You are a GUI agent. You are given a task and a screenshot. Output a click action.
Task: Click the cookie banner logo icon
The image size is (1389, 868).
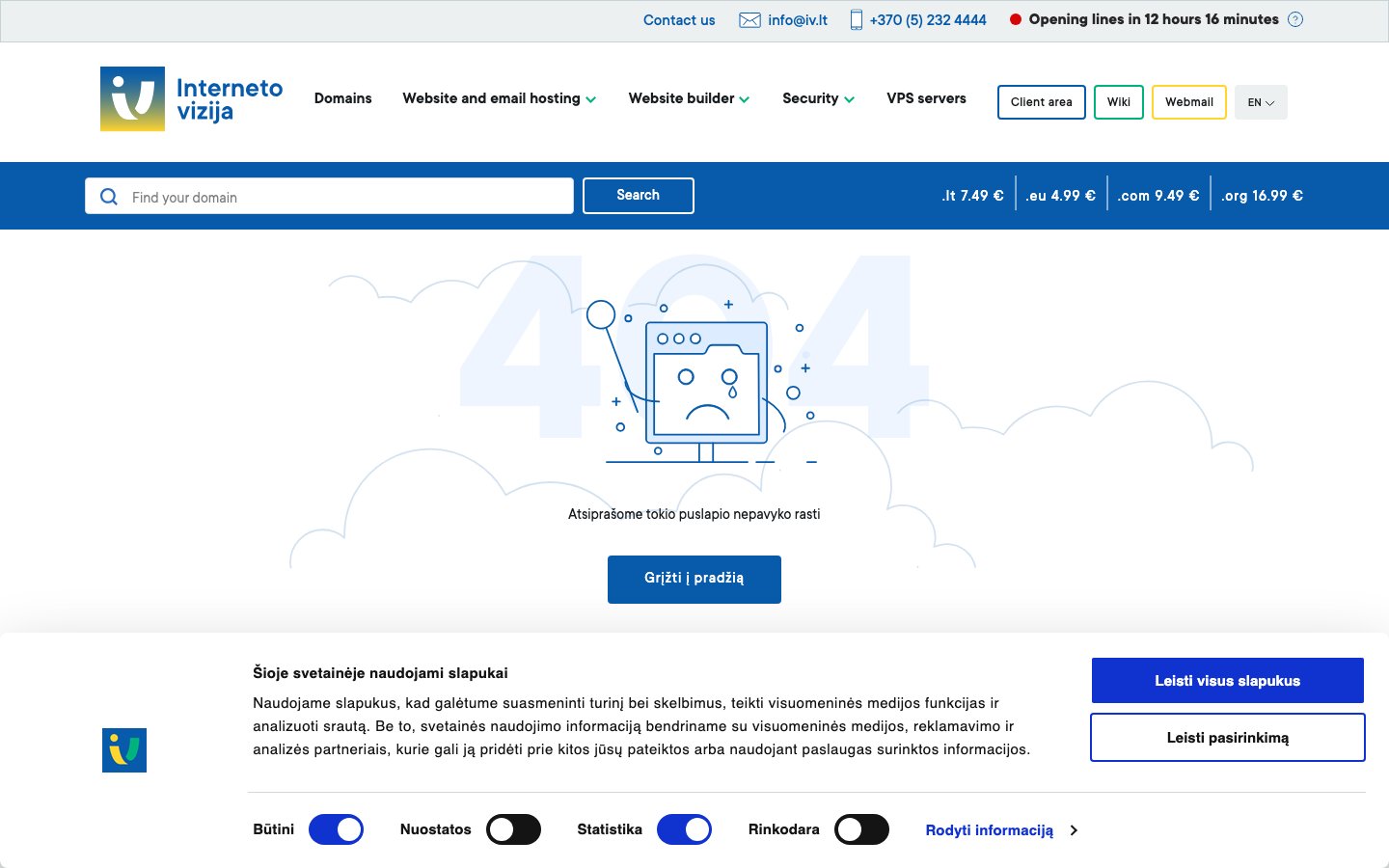coord(124,750)
